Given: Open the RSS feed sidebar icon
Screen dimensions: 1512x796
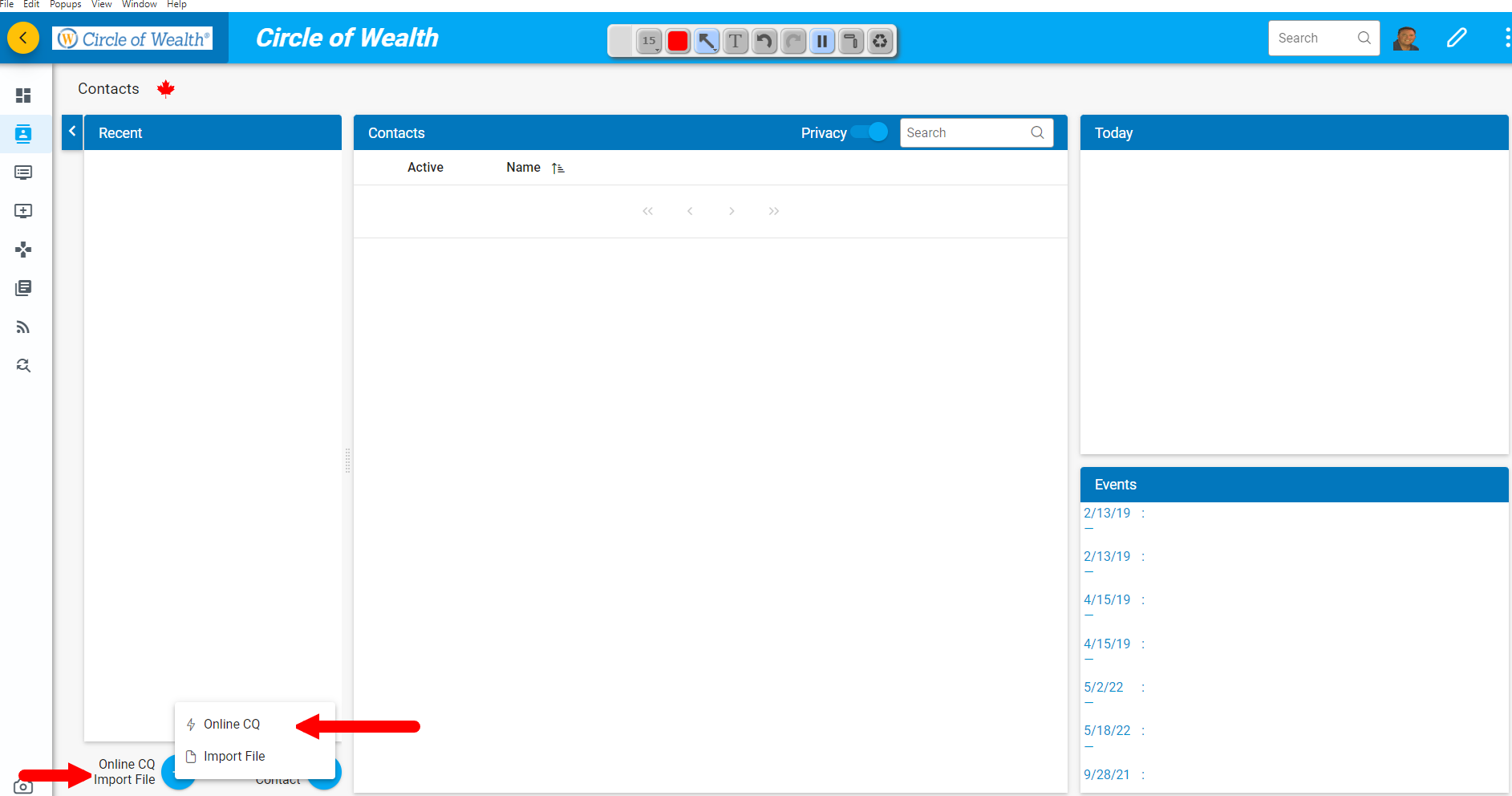Looking at the screenshot, I should tap(23, 327).
